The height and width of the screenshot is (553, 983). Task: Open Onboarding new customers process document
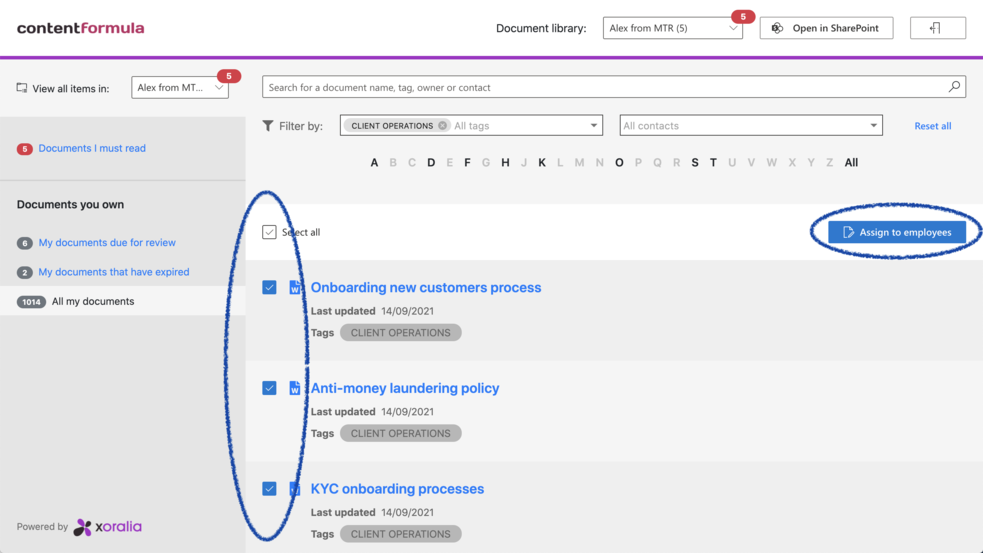426,288
